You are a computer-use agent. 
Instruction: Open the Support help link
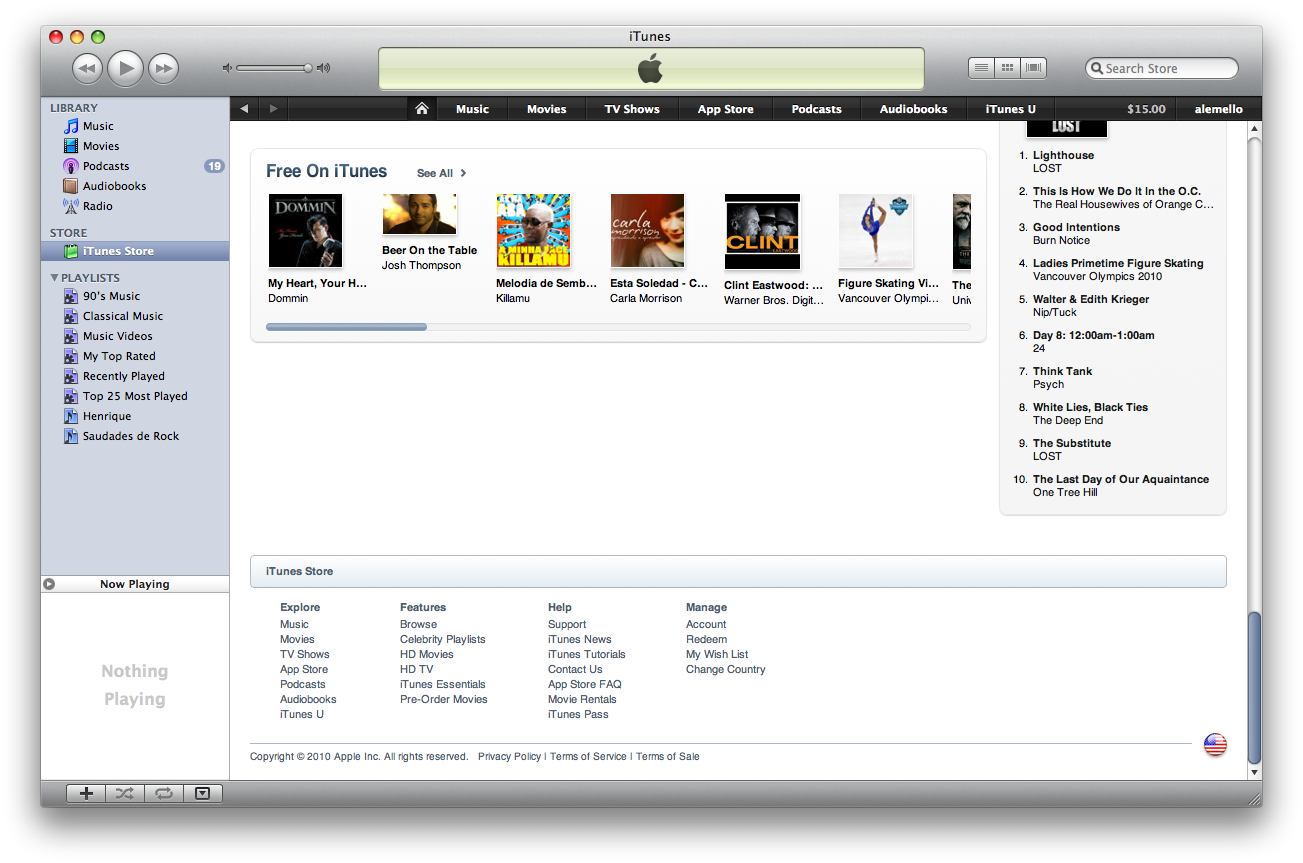pyautogui.click(x=567, y=624)
